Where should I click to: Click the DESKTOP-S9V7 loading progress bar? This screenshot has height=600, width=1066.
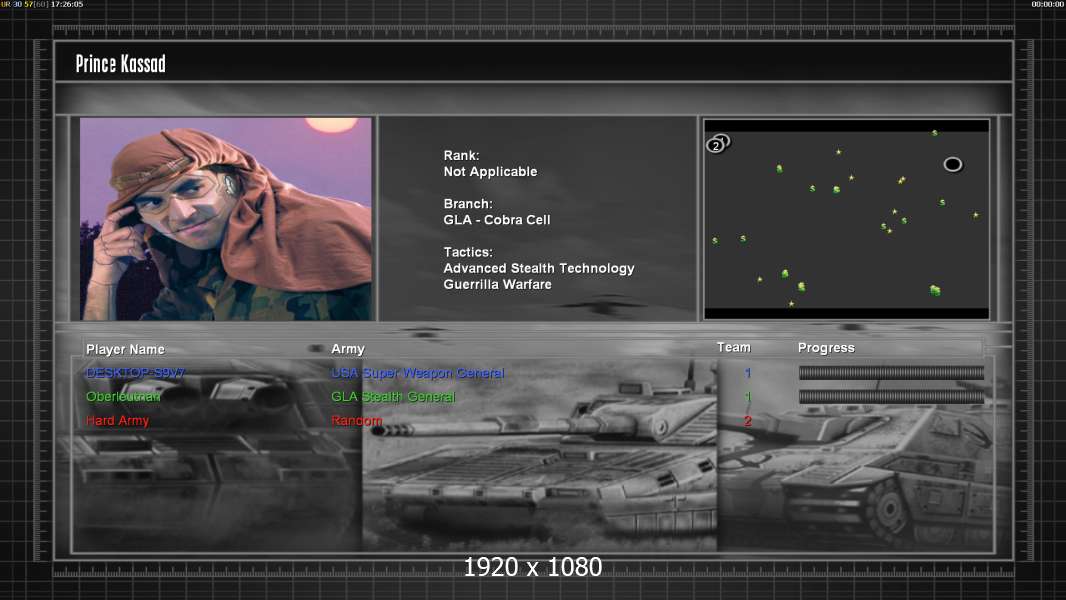click(x=891, y=372)
